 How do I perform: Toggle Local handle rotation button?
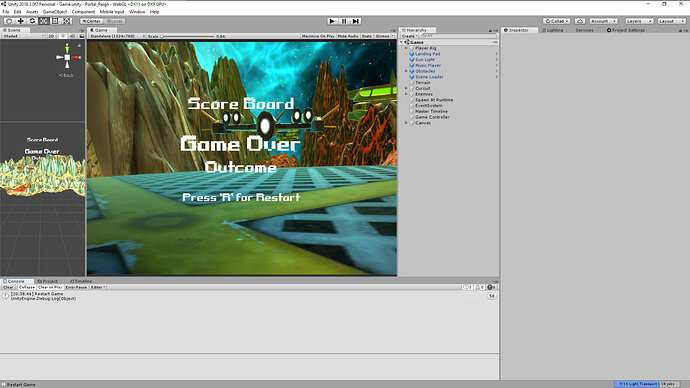(x=114, y=21)
